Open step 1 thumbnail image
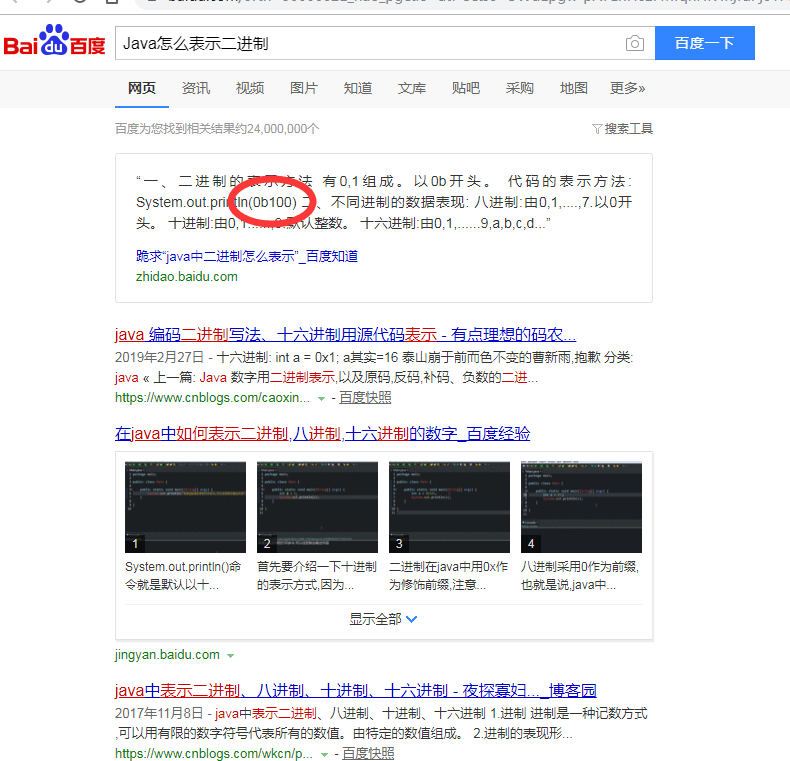Viewport: 790px width, 761px height. click(x=185, y=507)
